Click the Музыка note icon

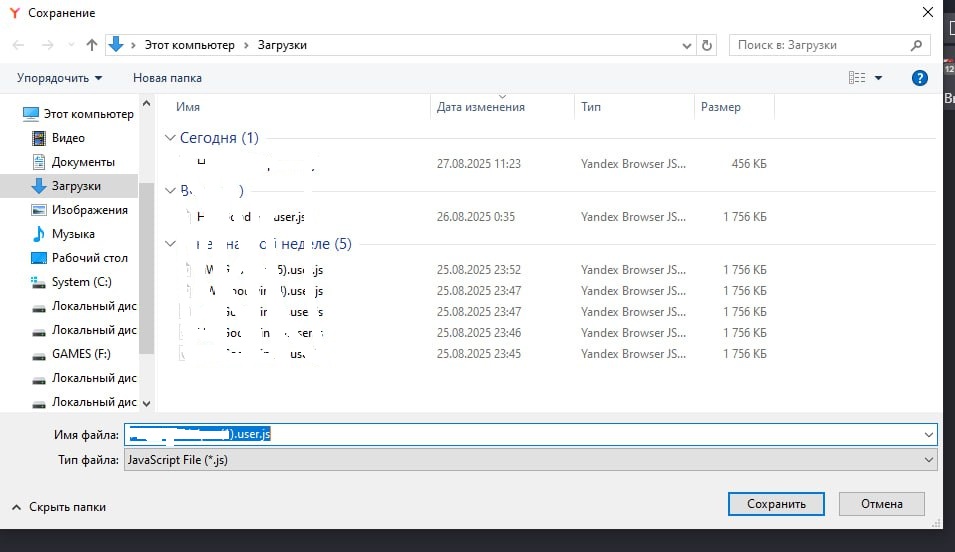click(38, 234)
